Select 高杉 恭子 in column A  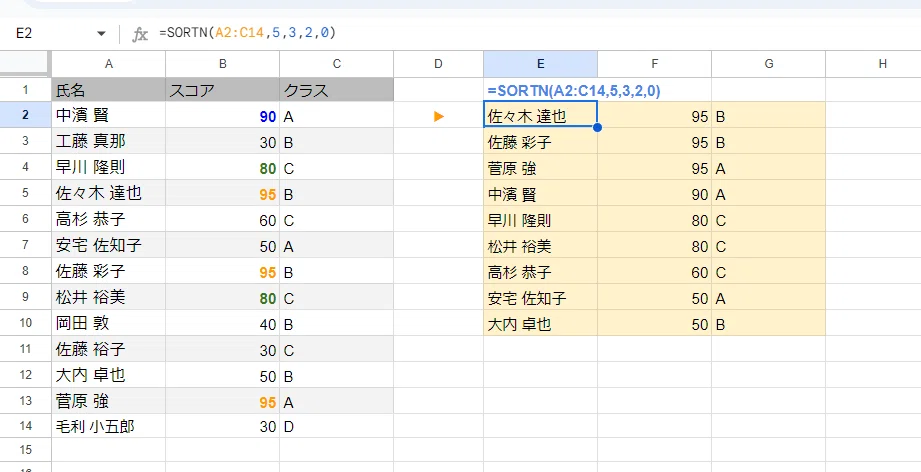tap(109, 220)
